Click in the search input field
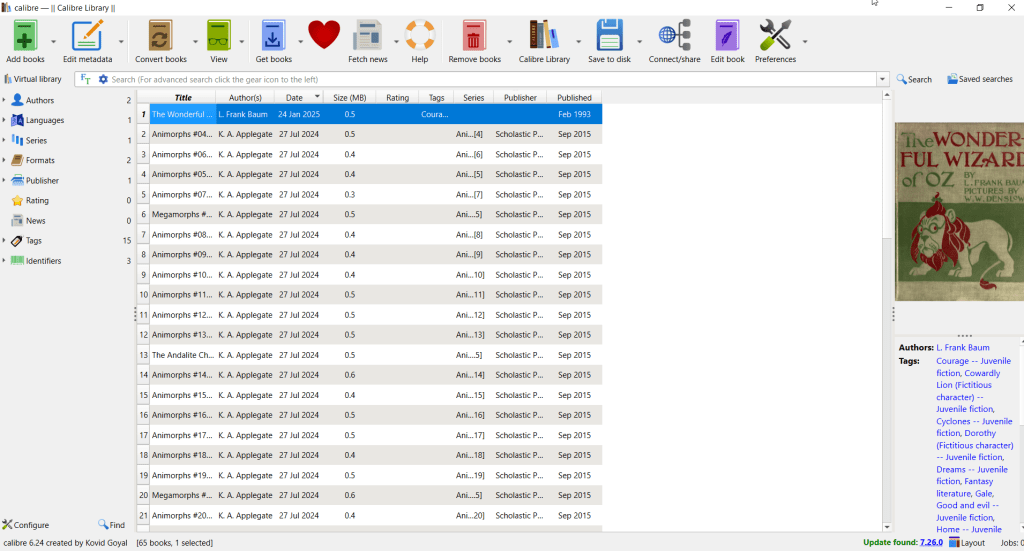 click(490, 79)
